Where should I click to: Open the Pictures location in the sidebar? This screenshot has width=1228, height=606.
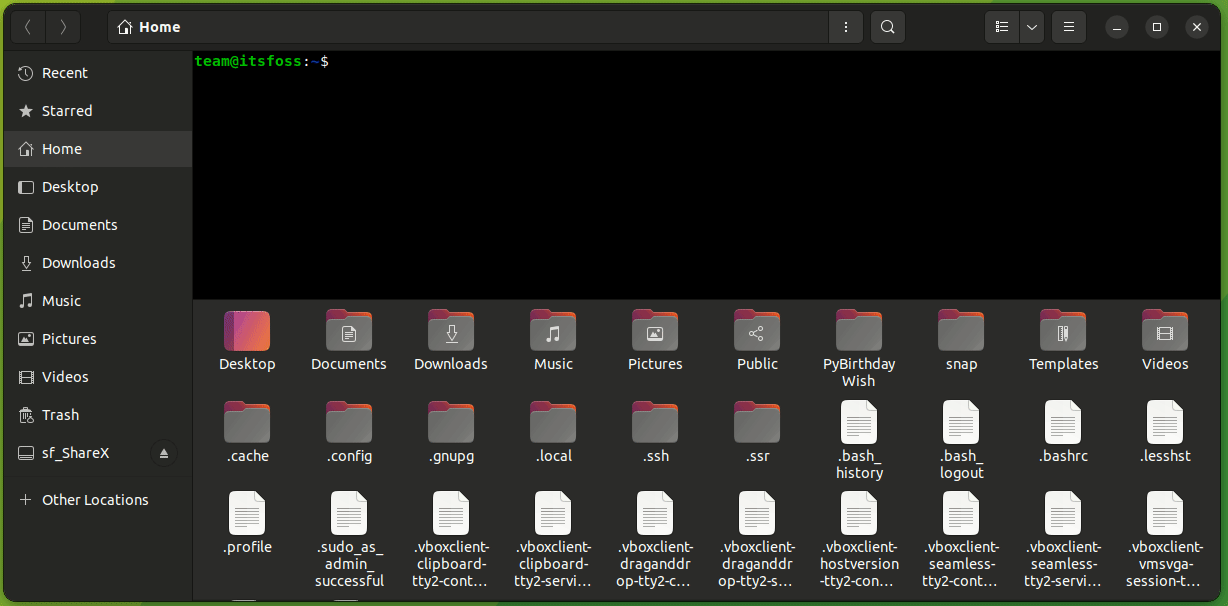[x=72, y=338]
